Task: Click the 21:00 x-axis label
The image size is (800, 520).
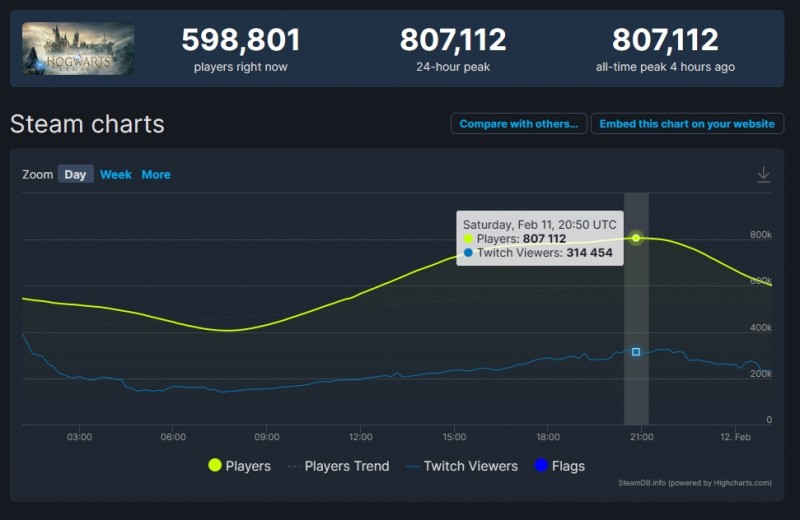Action: (641, 437)
